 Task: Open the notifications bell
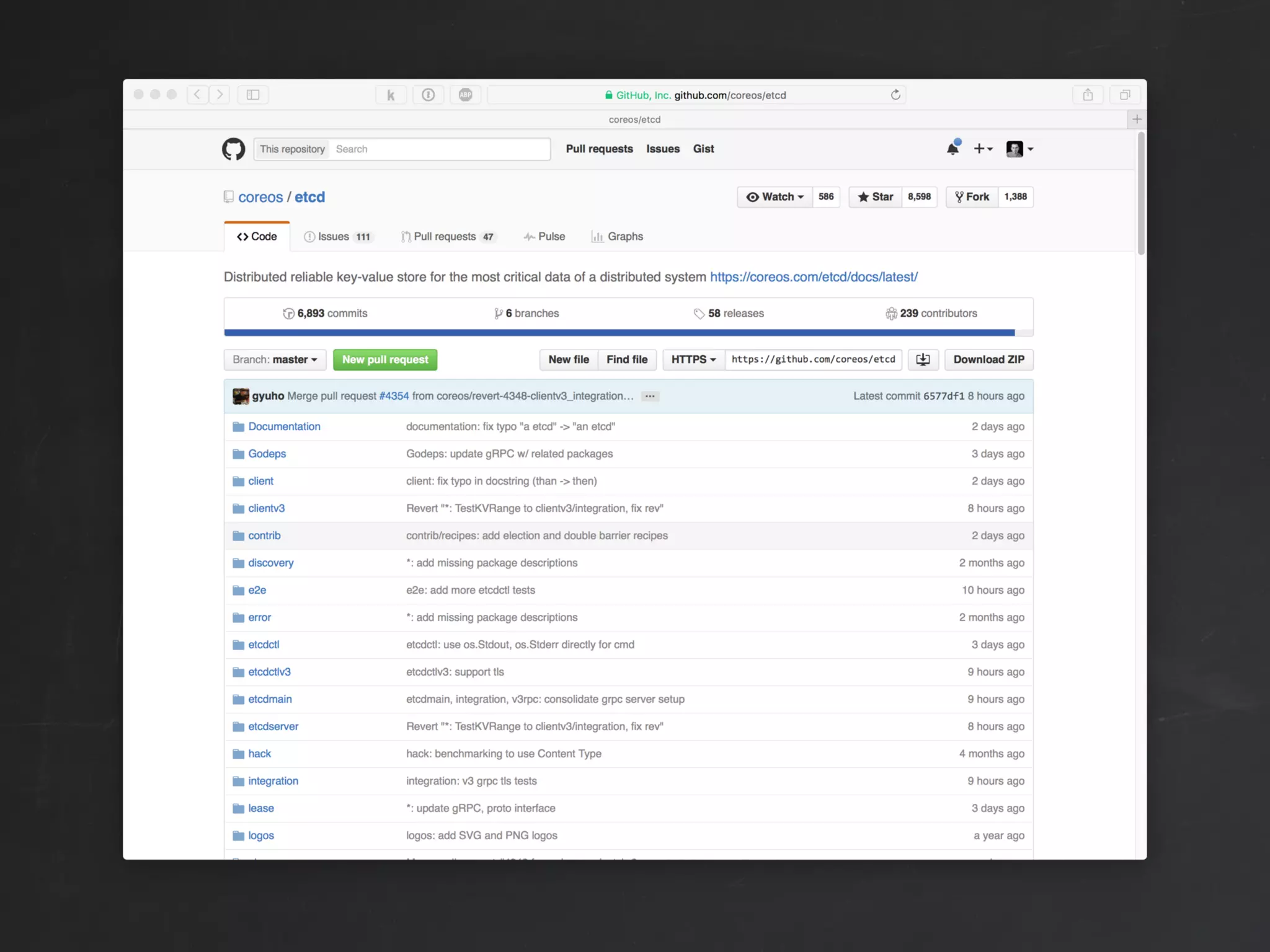(x=952, y=149)
